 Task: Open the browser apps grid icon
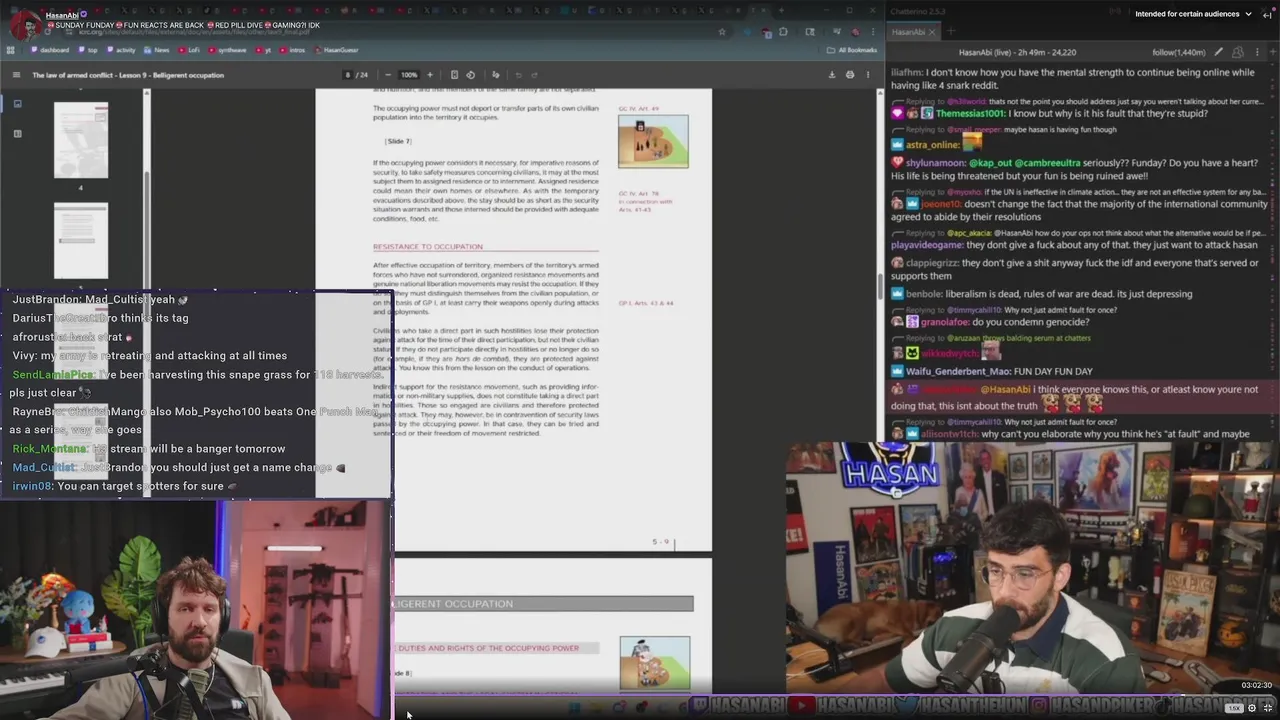(x=11, y=50)
